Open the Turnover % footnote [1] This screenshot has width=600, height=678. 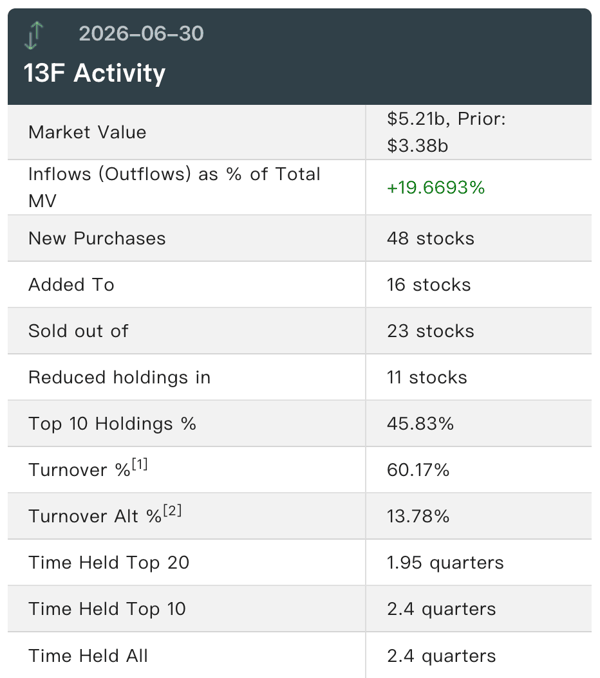tap(140, 464)
